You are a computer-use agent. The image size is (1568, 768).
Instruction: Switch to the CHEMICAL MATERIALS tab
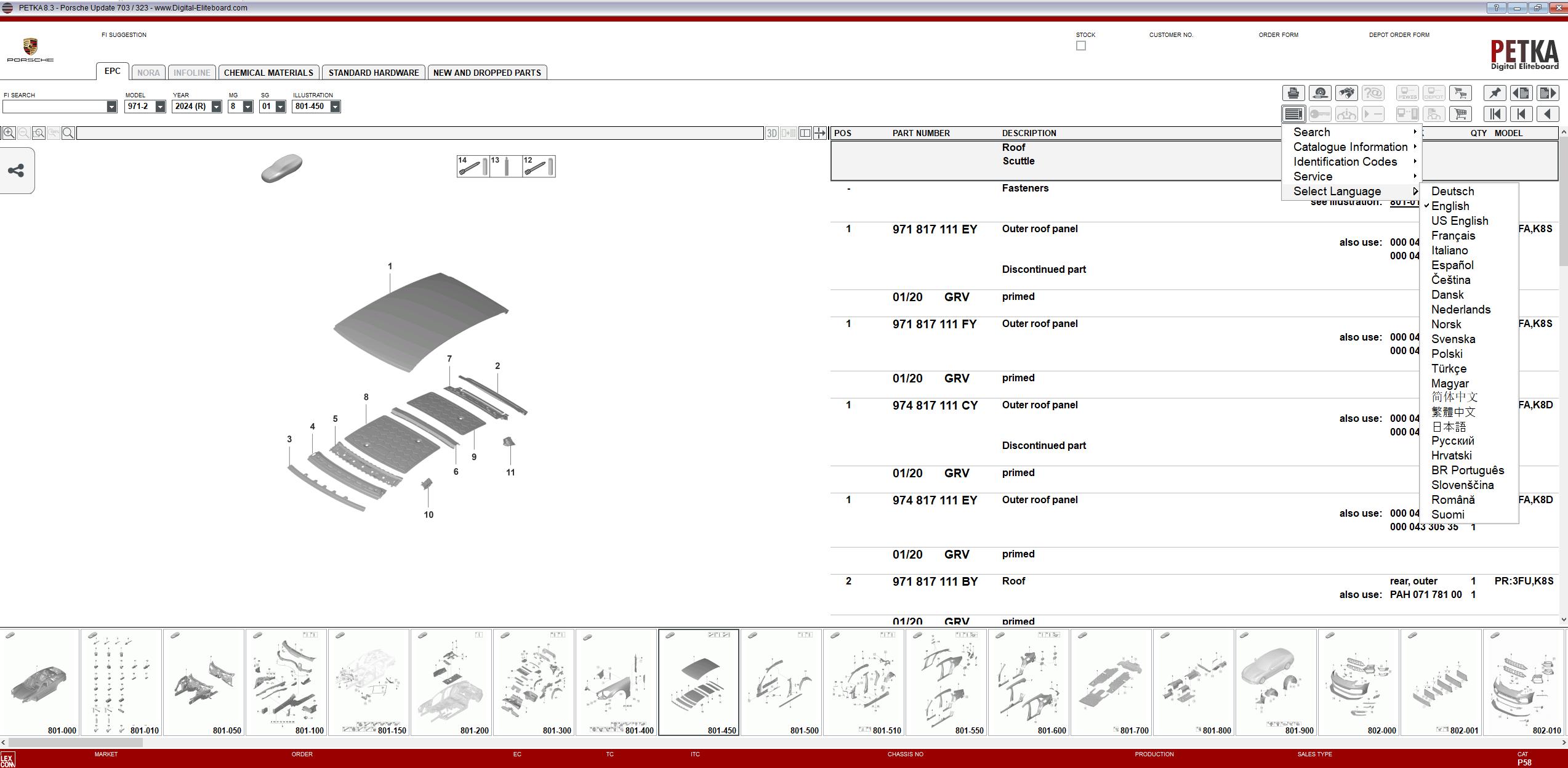(x=269, y=72)
